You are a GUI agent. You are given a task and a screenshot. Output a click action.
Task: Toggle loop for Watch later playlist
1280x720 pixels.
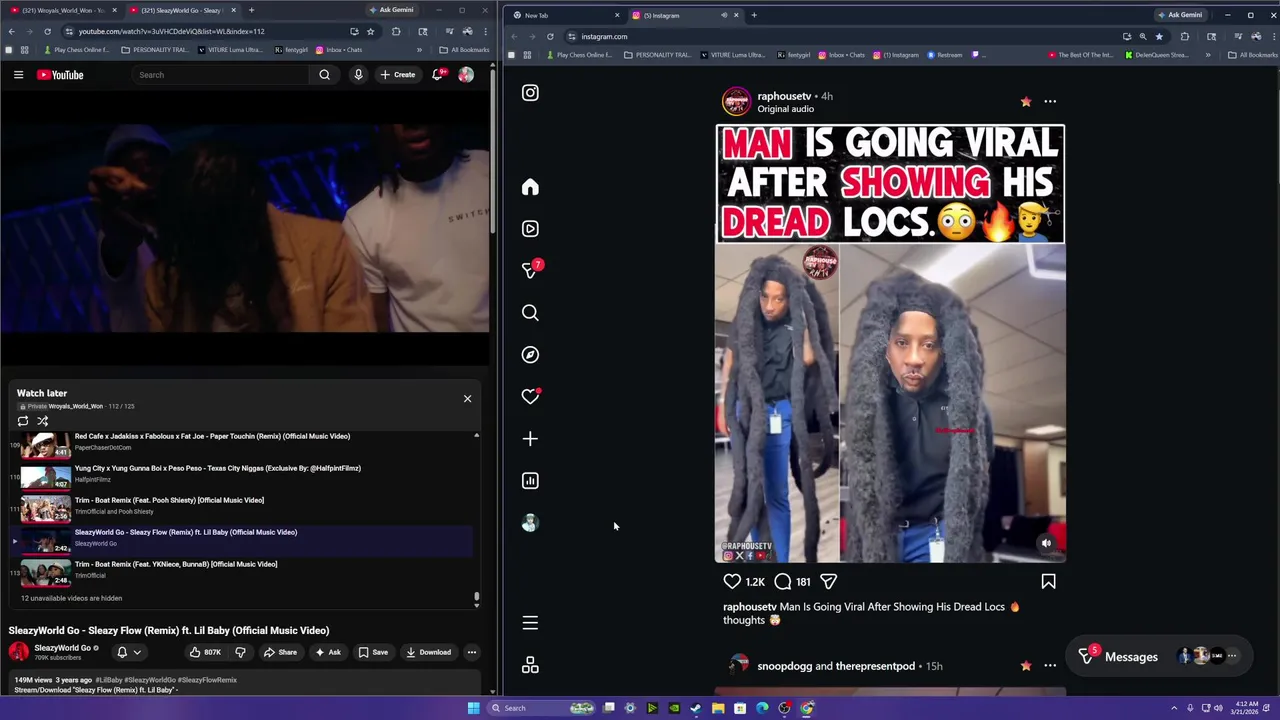coord(23,421)
